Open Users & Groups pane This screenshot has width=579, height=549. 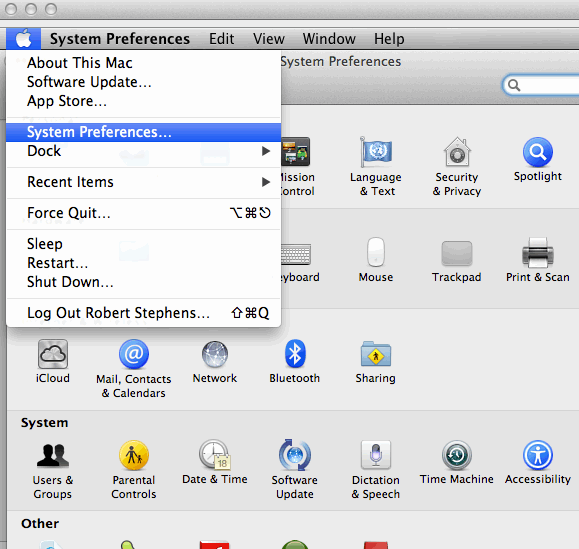53,470
